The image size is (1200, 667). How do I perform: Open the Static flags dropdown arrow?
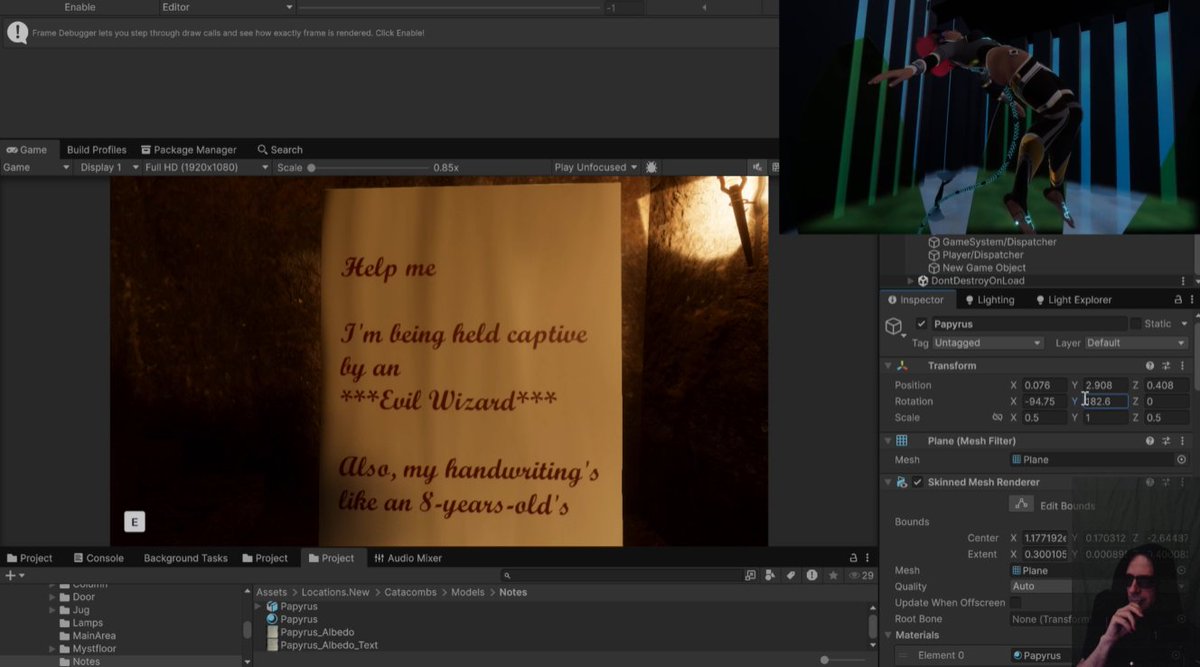coord(1184,324)
